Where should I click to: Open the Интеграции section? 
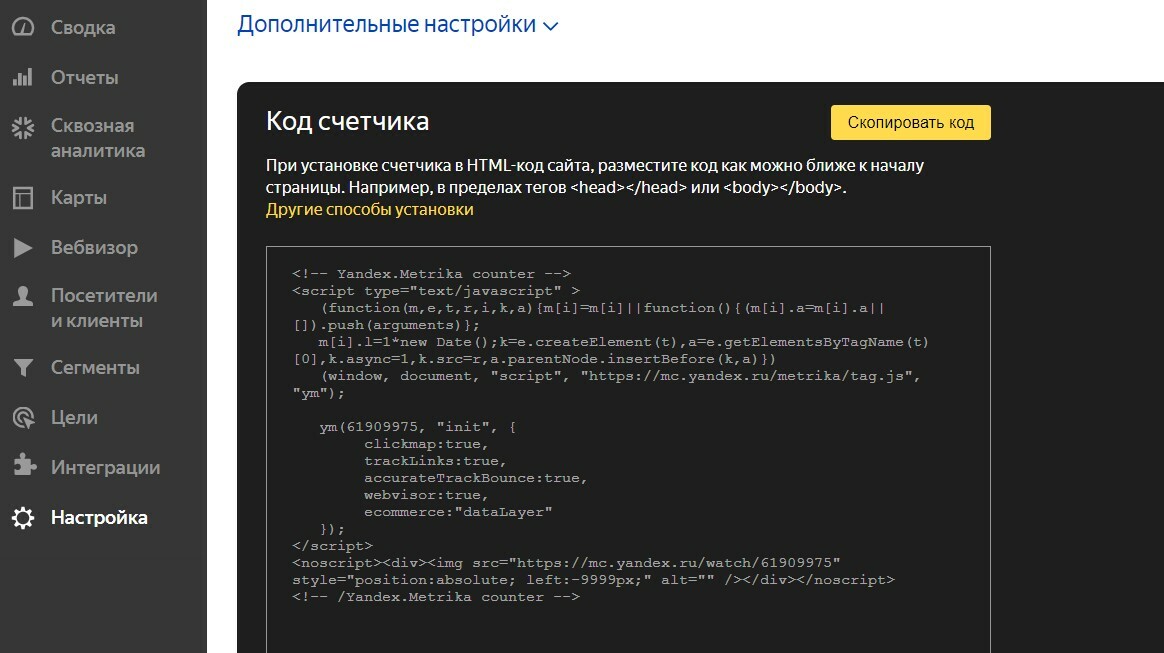click(105, 467)
